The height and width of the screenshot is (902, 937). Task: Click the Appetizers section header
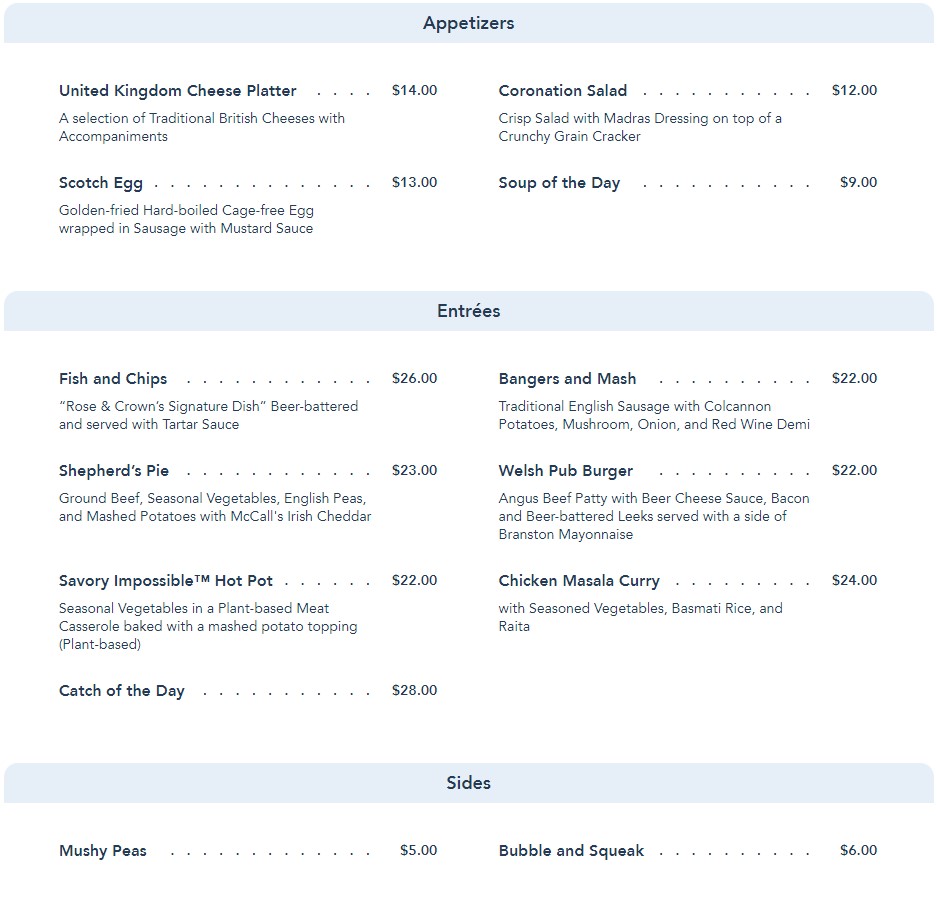click(468, 23)
